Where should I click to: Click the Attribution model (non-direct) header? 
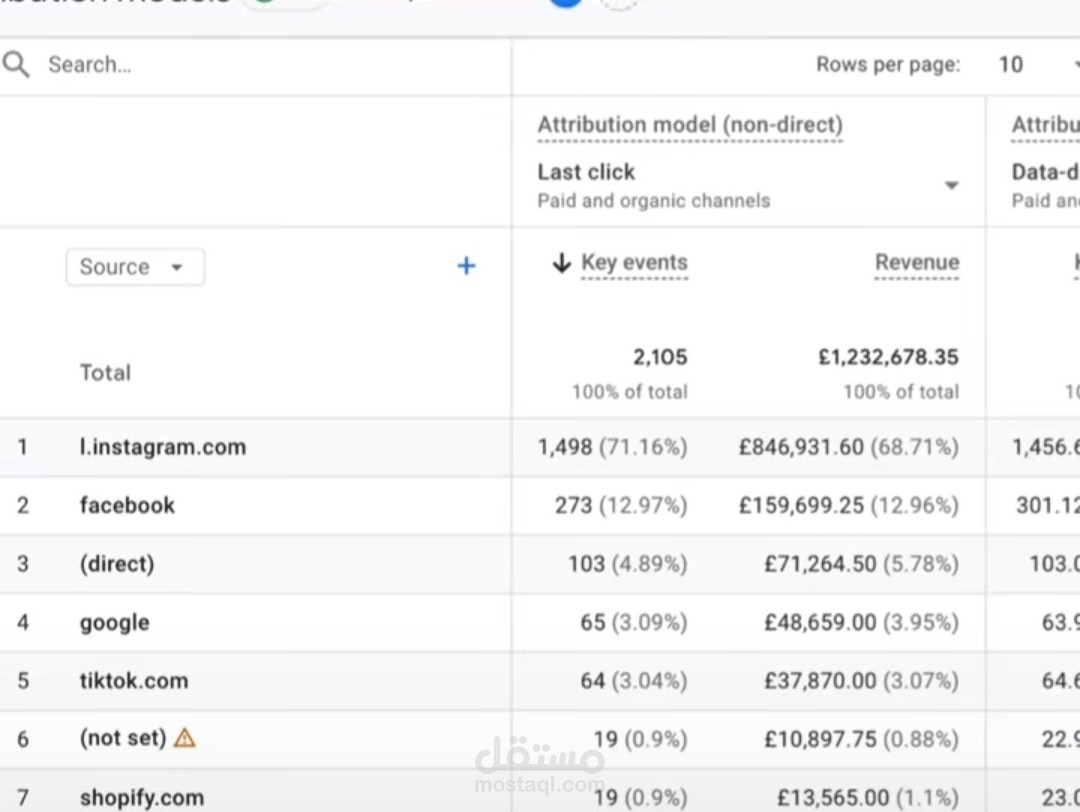click(x=690, y=125)
